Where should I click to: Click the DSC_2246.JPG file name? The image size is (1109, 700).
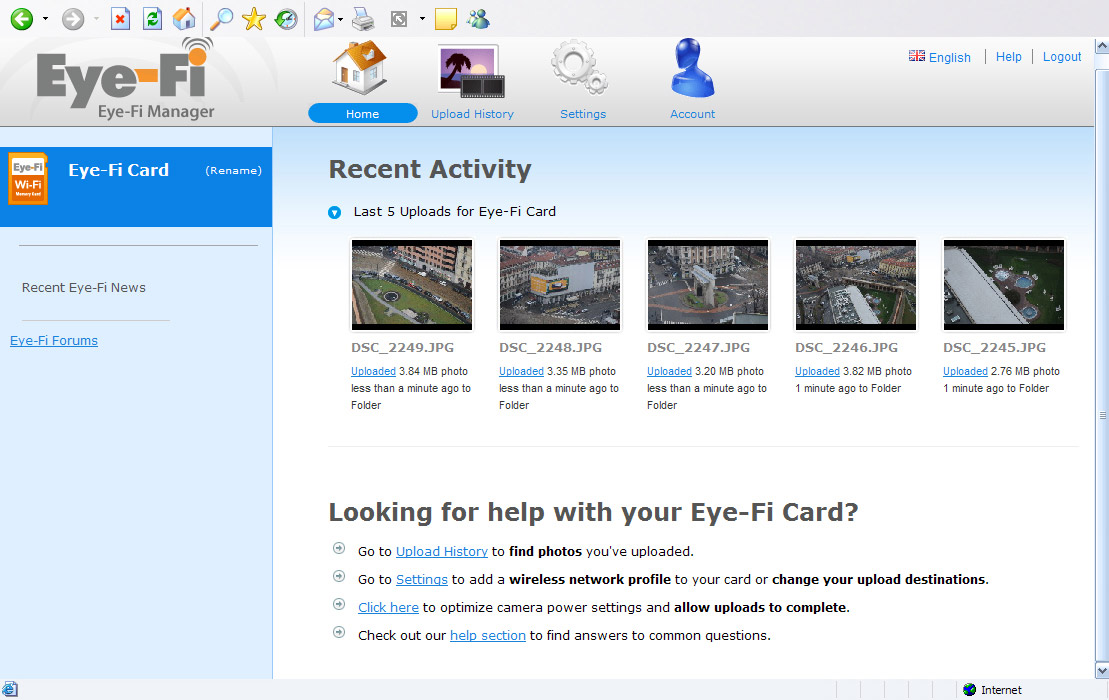847,347
